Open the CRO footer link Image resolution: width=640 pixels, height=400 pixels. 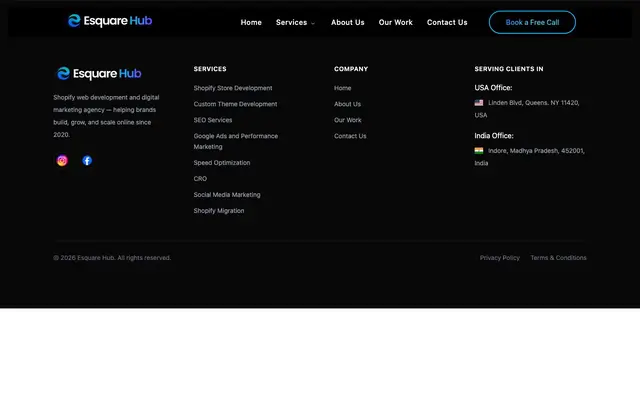tap(200, 179)
